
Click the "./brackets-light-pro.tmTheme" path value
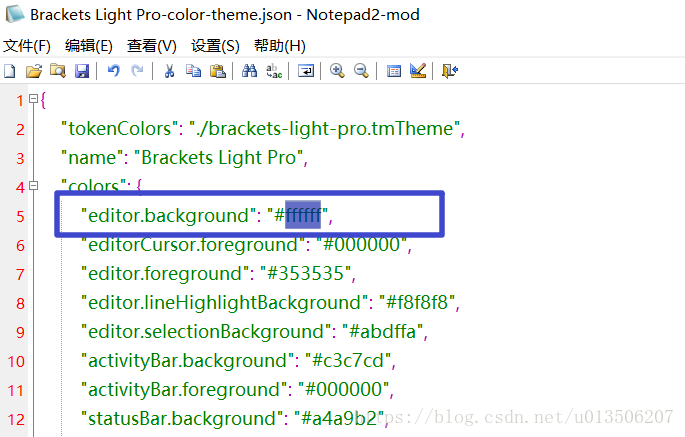[x=324, y=128]
